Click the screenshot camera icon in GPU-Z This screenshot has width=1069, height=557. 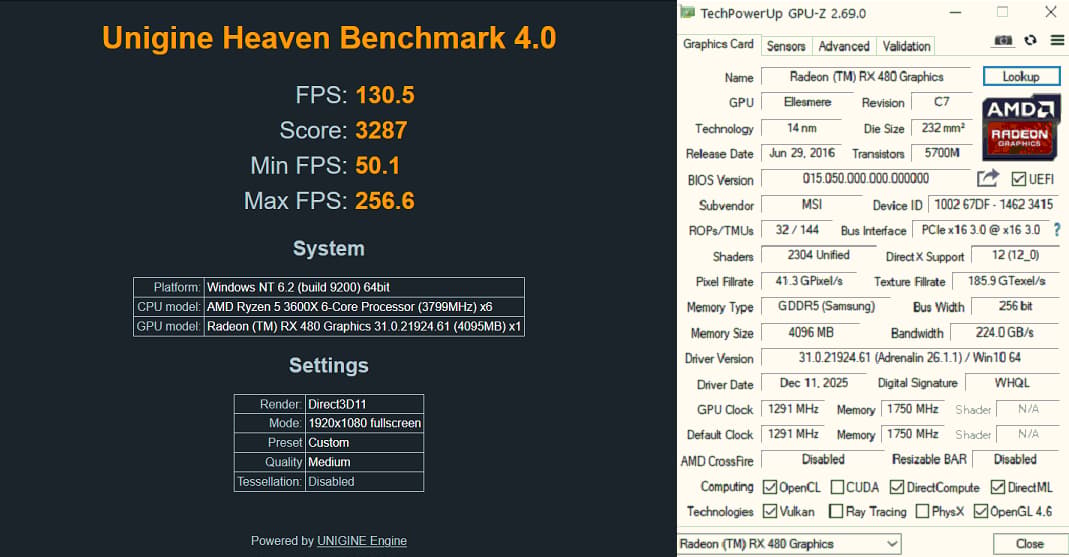[1003, 40]
